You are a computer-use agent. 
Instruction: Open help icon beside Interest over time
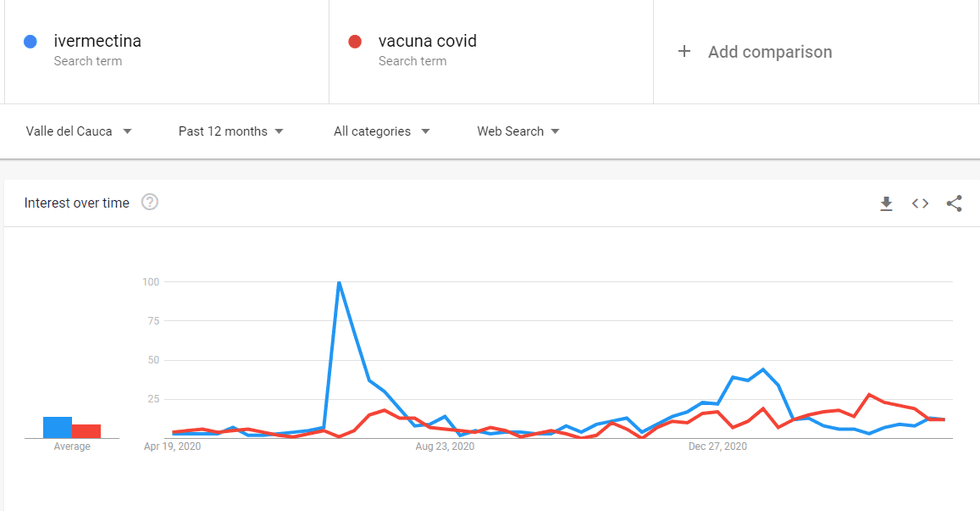[x=150, y=203]
